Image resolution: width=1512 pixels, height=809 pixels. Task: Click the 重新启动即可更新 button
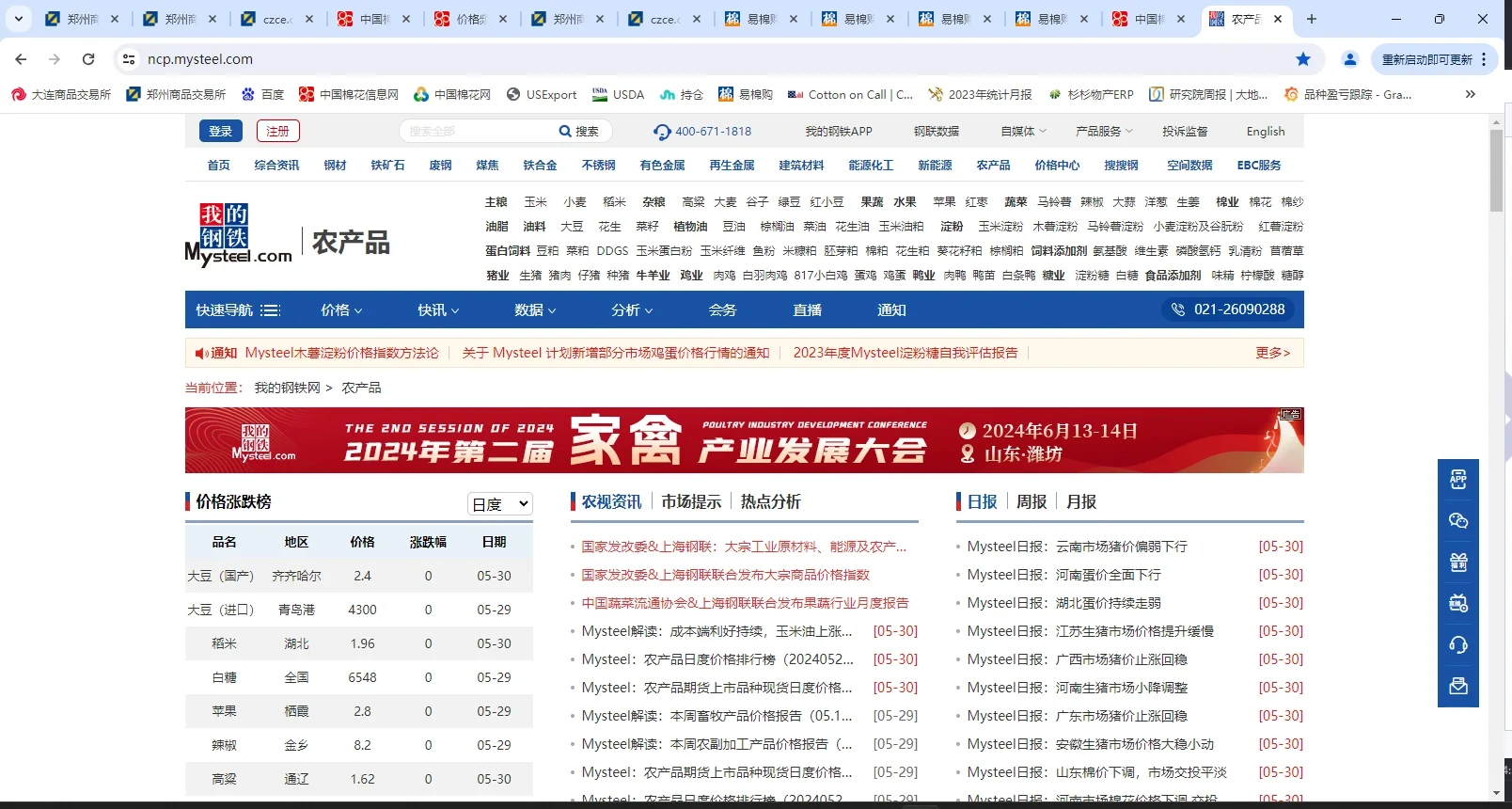pos(1429,59)
